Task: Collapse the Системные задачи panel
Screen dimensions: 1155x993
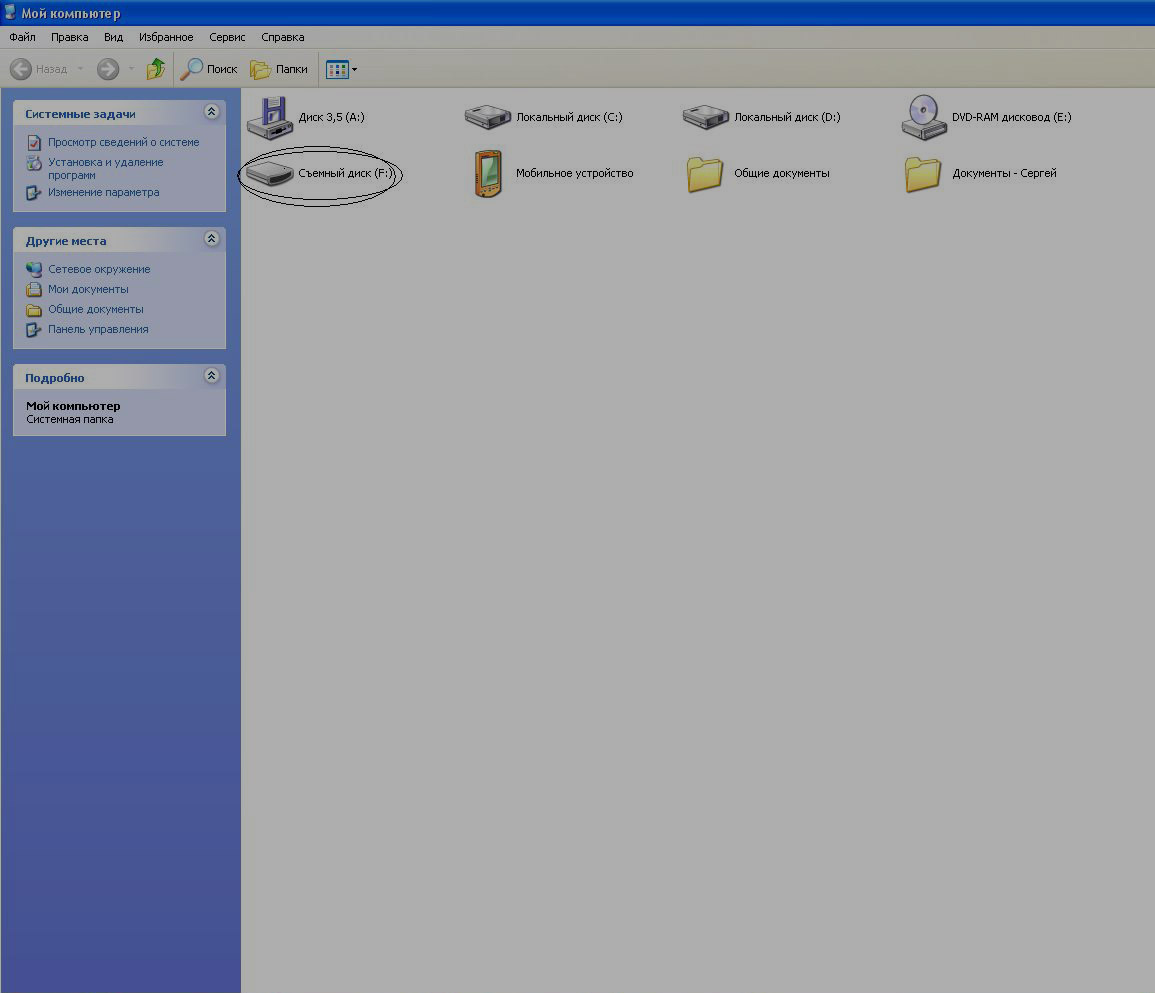Action: pyautogui.click(x=211, y=113)
